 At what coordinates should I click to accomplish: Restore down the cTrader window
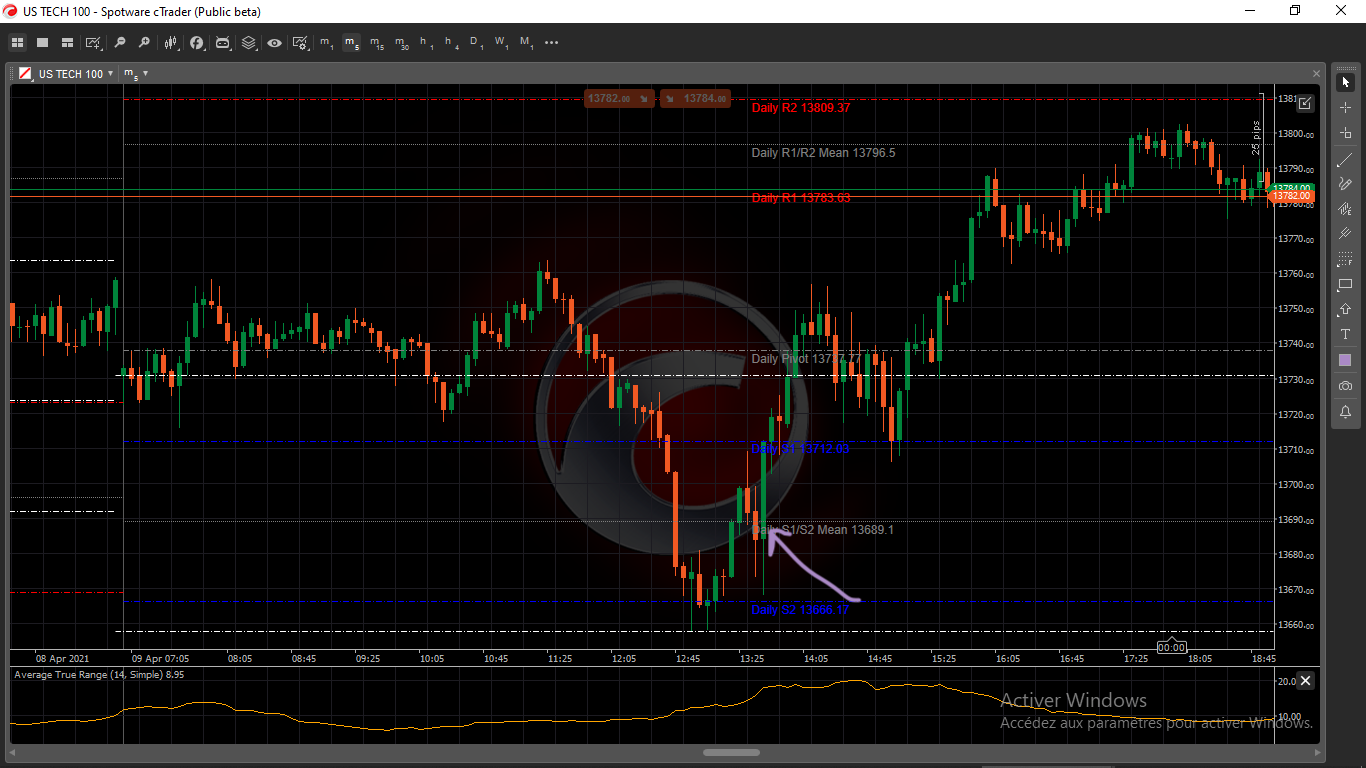tap(1295, 10)
